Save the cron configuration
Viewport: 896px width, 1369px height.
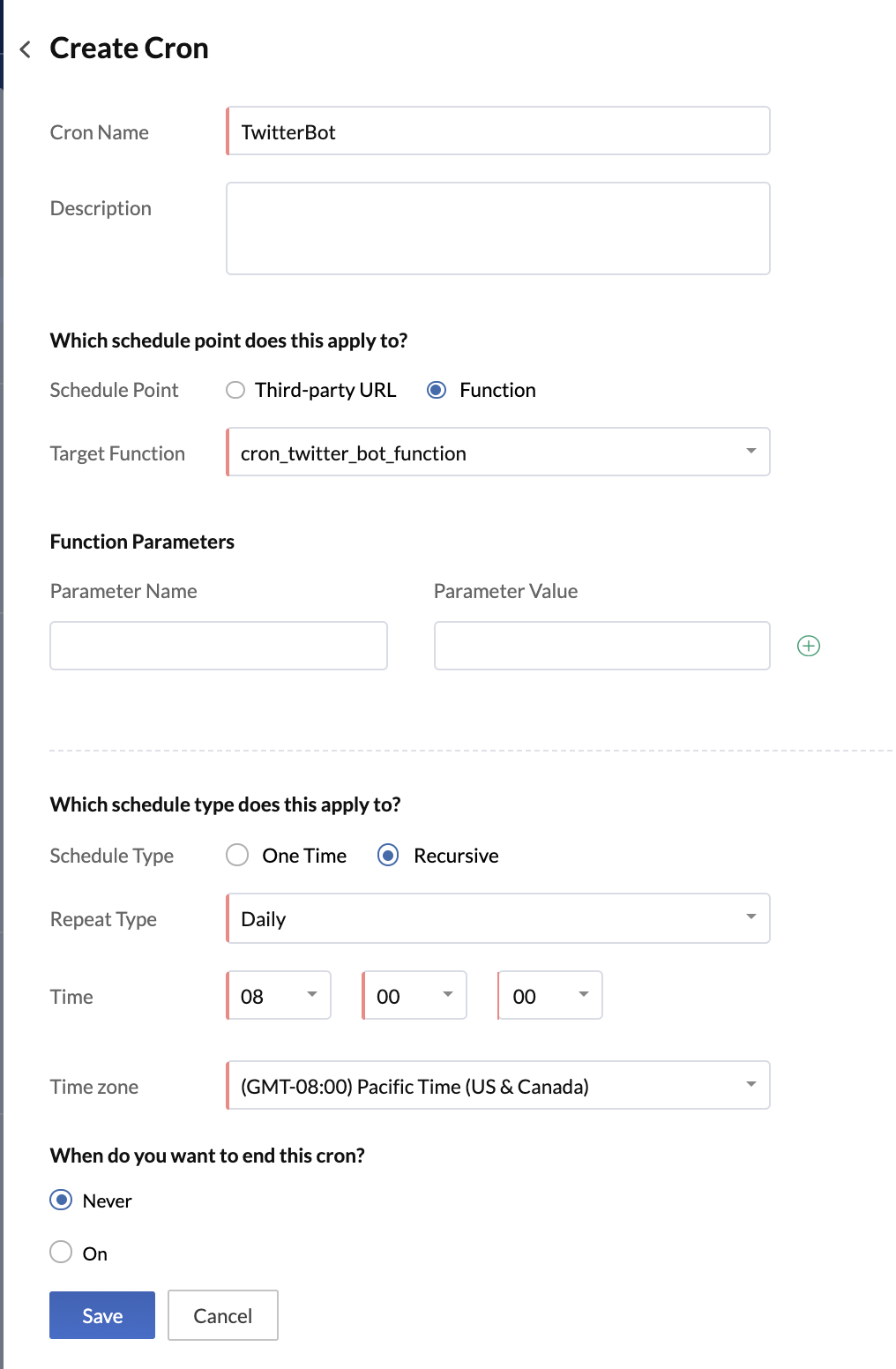coord(102,1315)
